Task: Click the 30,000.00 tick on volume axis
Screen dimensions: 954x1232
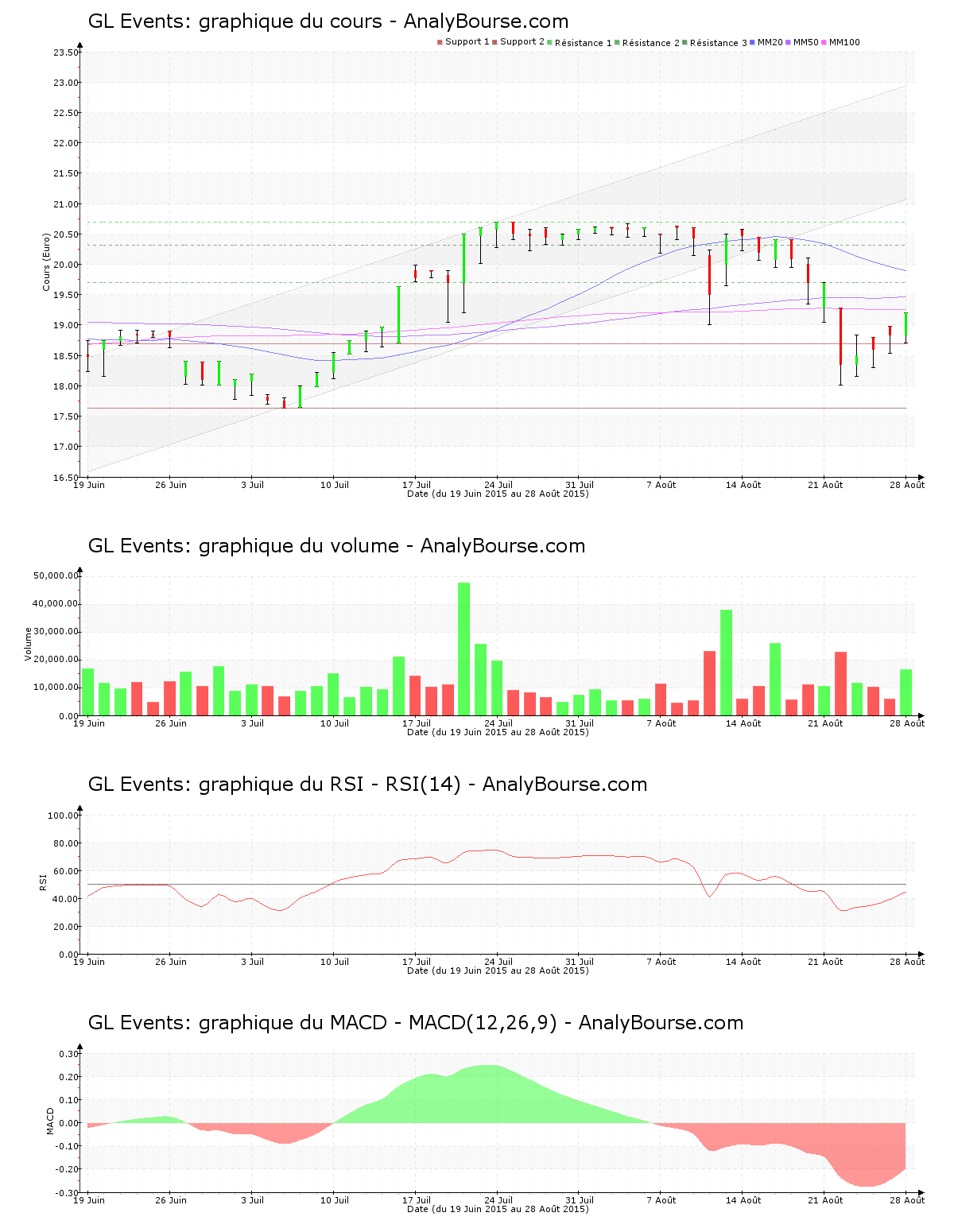Action: (x=55, y=632)
